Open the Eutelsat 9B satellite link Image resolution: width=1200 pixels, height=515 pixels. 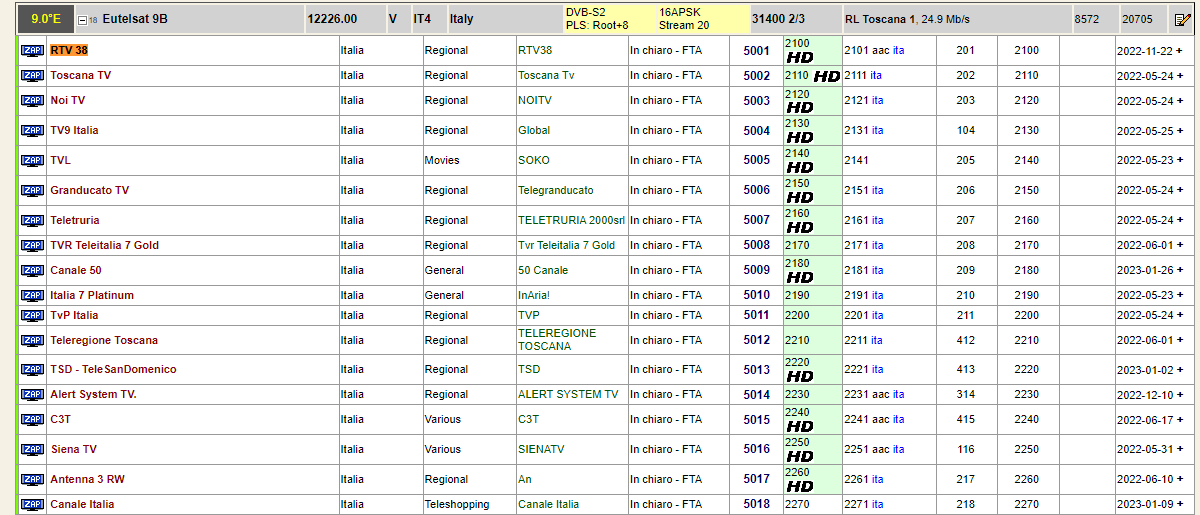[135, 18]
